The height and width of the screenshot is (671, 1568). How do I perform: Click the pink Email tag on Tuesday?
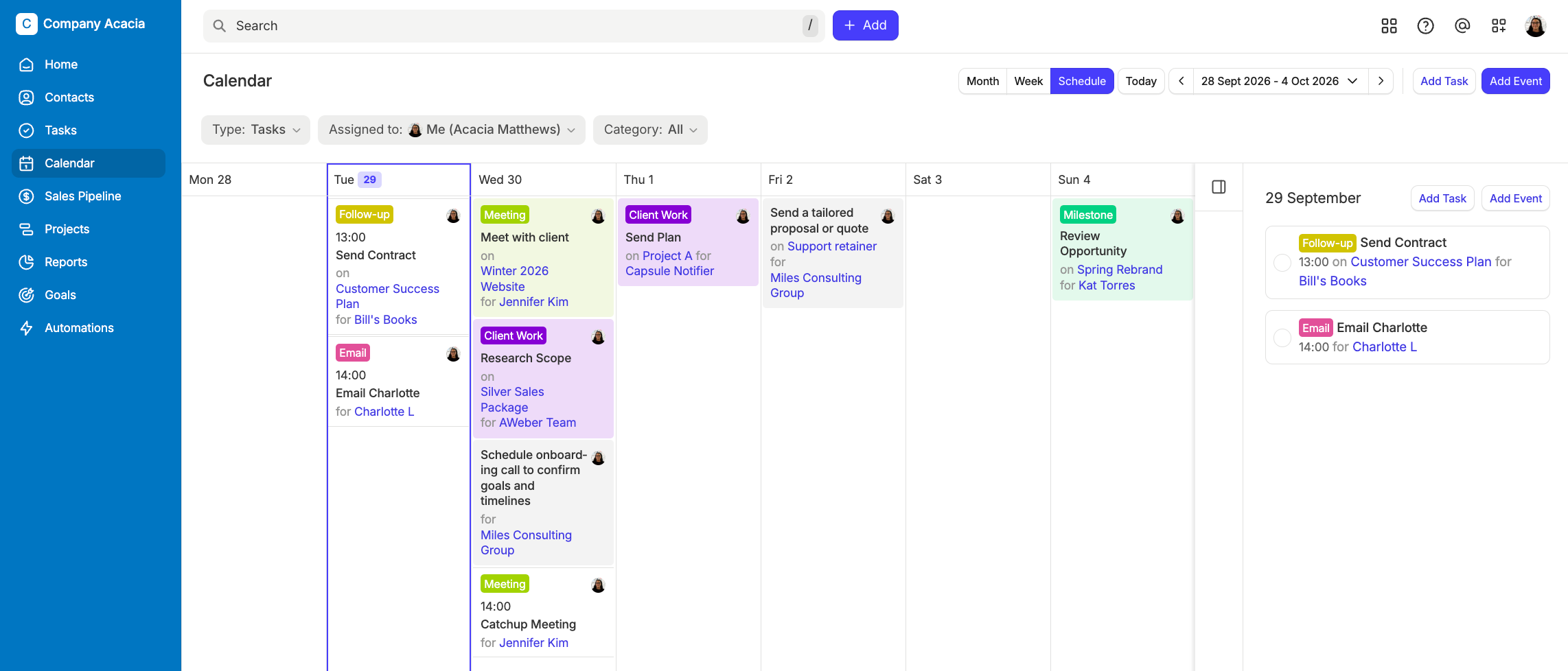coord(353,353)
